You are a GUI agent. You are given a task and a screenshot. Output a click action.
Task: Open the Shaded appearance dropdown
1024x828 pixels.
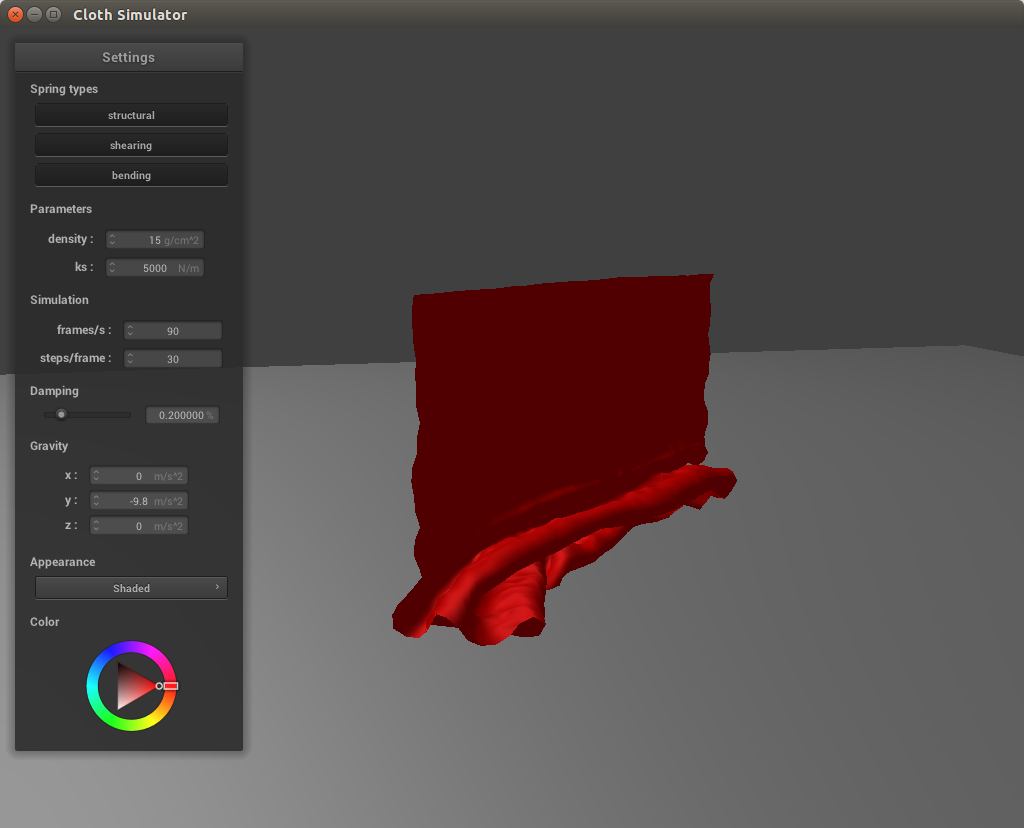[131, 588]
